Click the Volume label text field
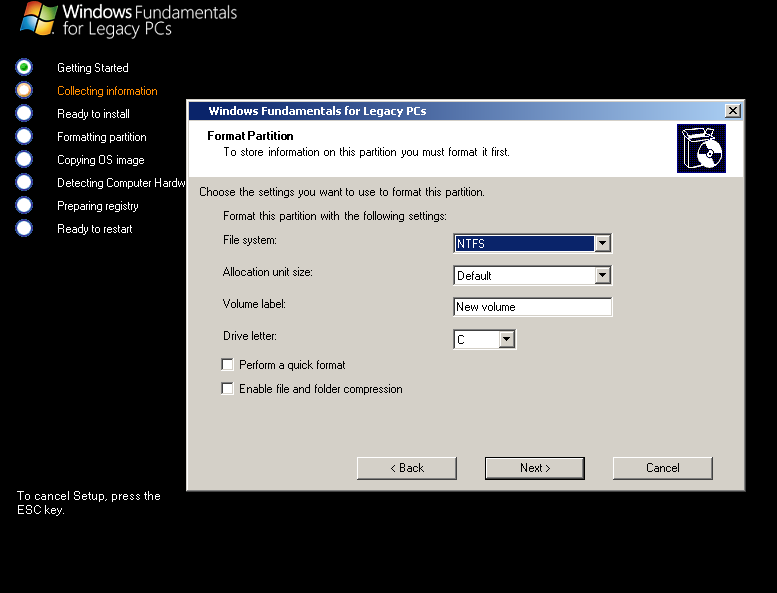This screenshot has height=593, width=777. [533, 307]
